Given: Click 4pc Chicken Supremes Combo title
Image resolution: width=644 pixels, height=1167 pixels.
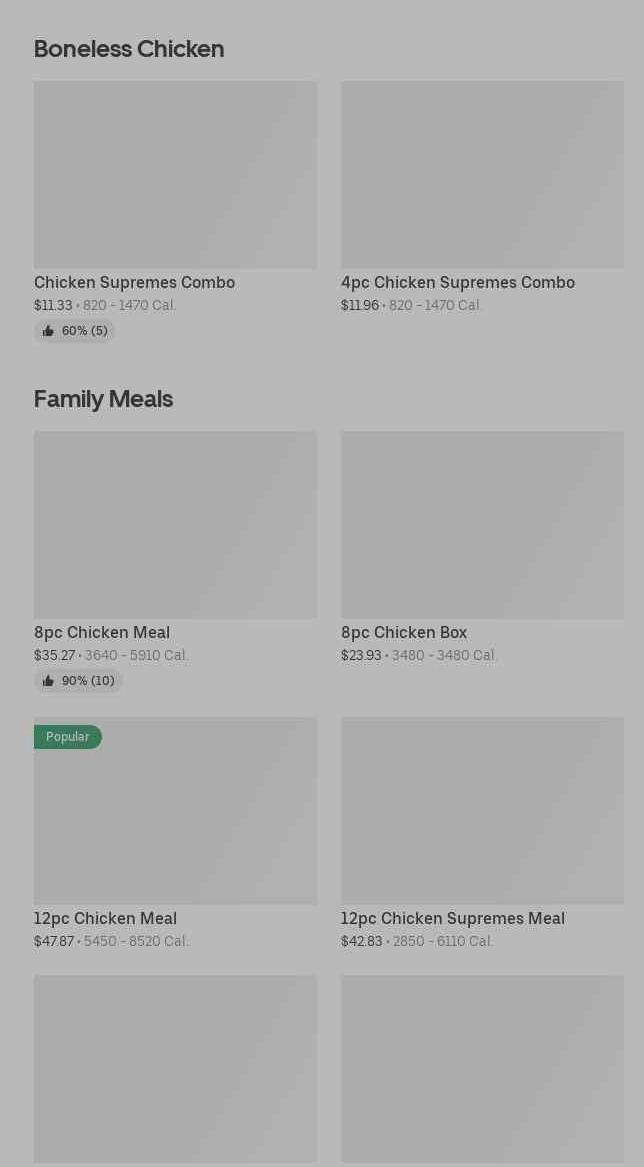Looking at the screenshot, I should 458,283.
